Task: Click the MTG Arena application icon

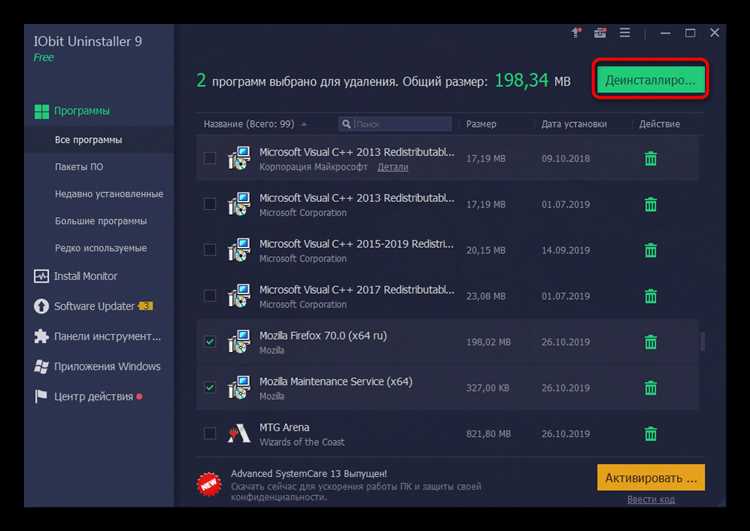Action: point(239,434)
